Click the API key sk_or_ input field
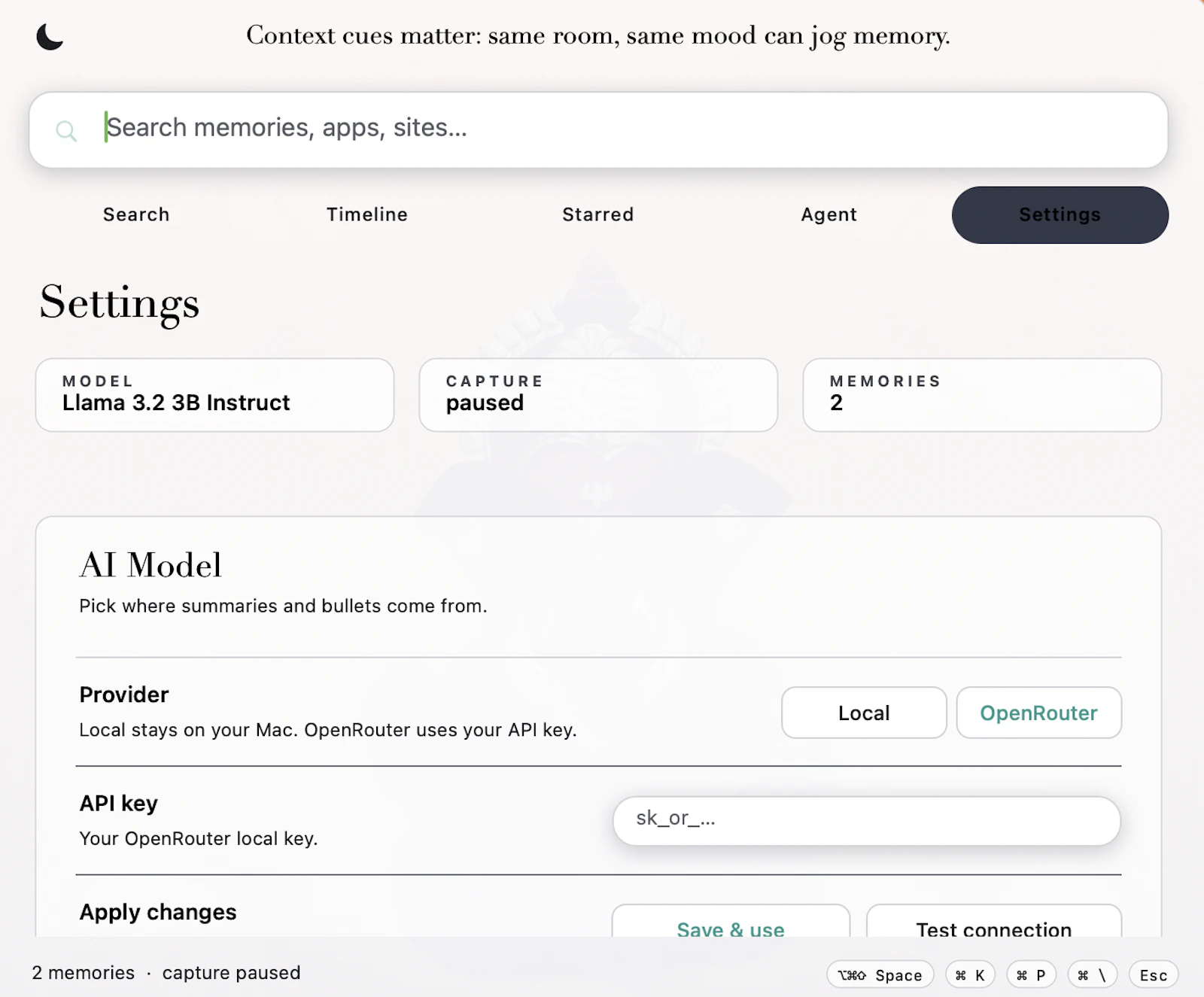The image size is (1204, 997). 867,821
